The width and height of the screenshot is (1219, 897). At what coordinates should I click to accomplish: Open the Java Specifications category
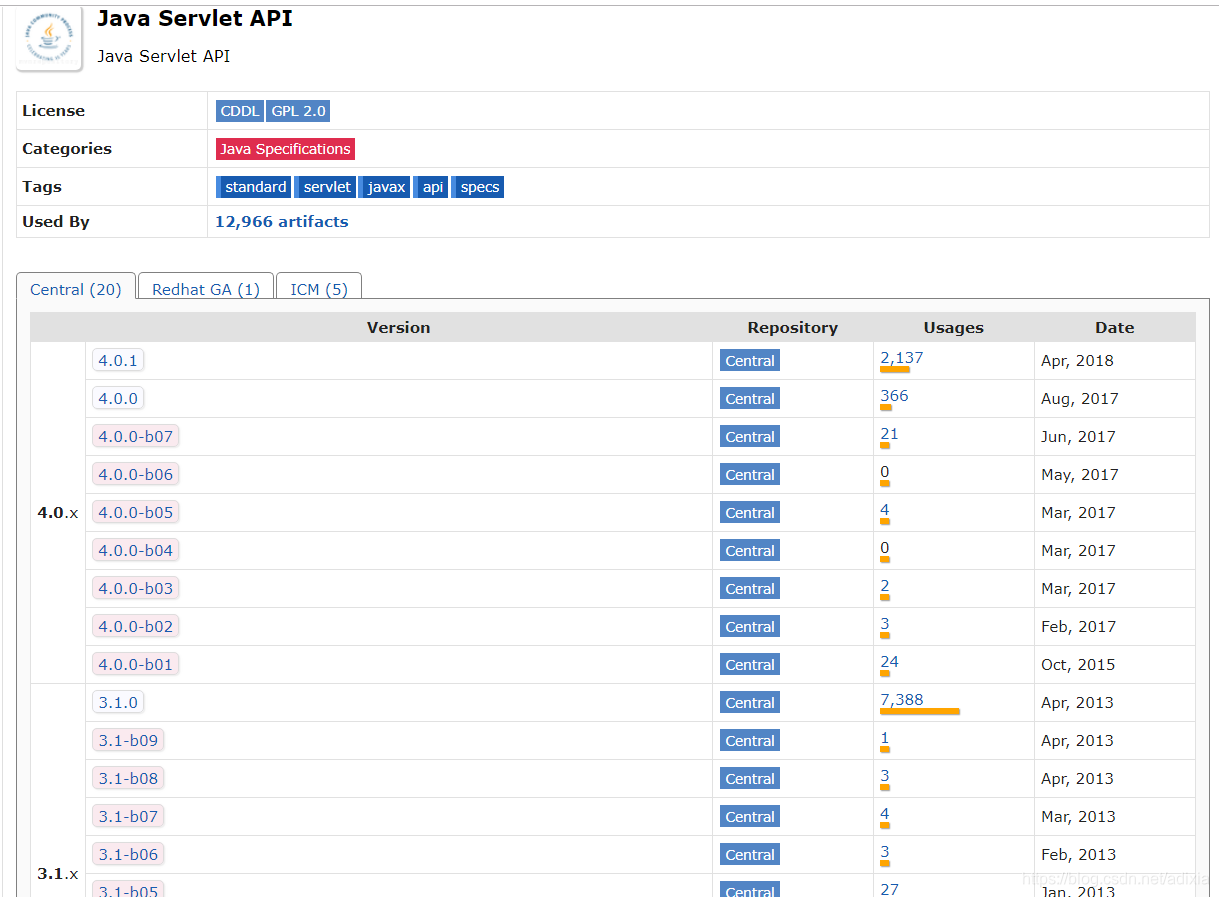[x=285, y=149]
